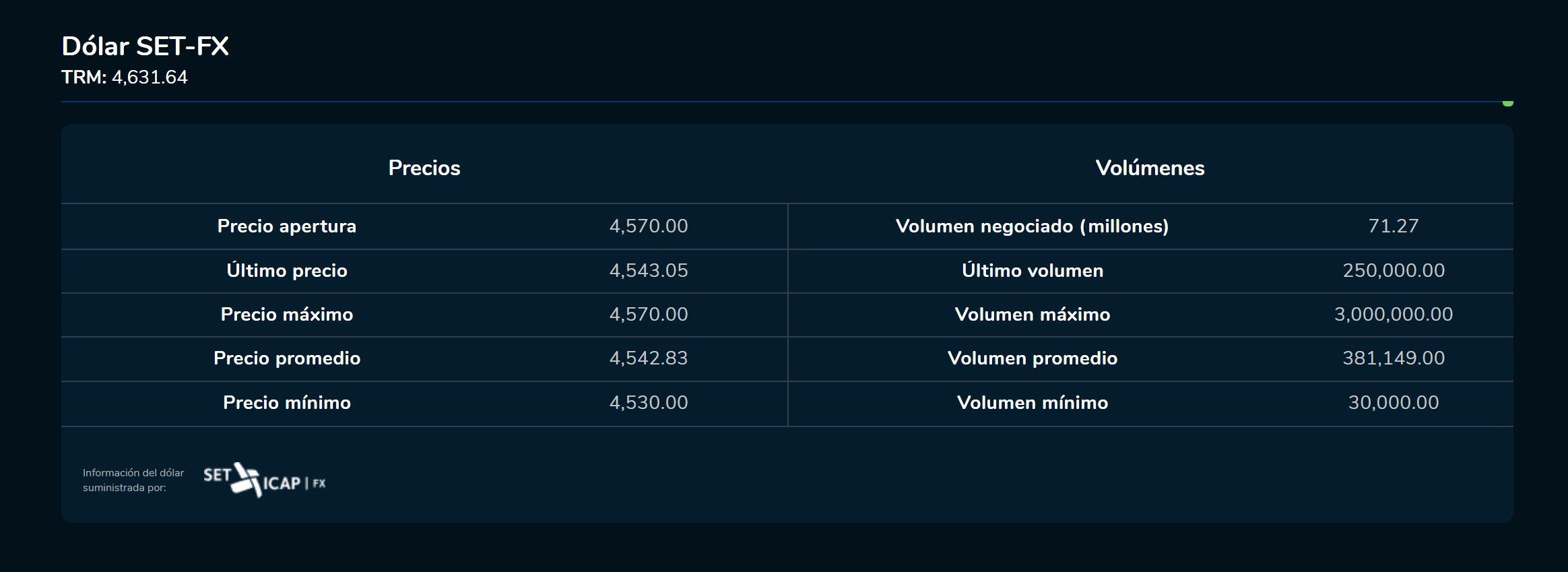Select the Precio apertura value 4,570.00
The image size is (1568, 572).
[649, 226]
